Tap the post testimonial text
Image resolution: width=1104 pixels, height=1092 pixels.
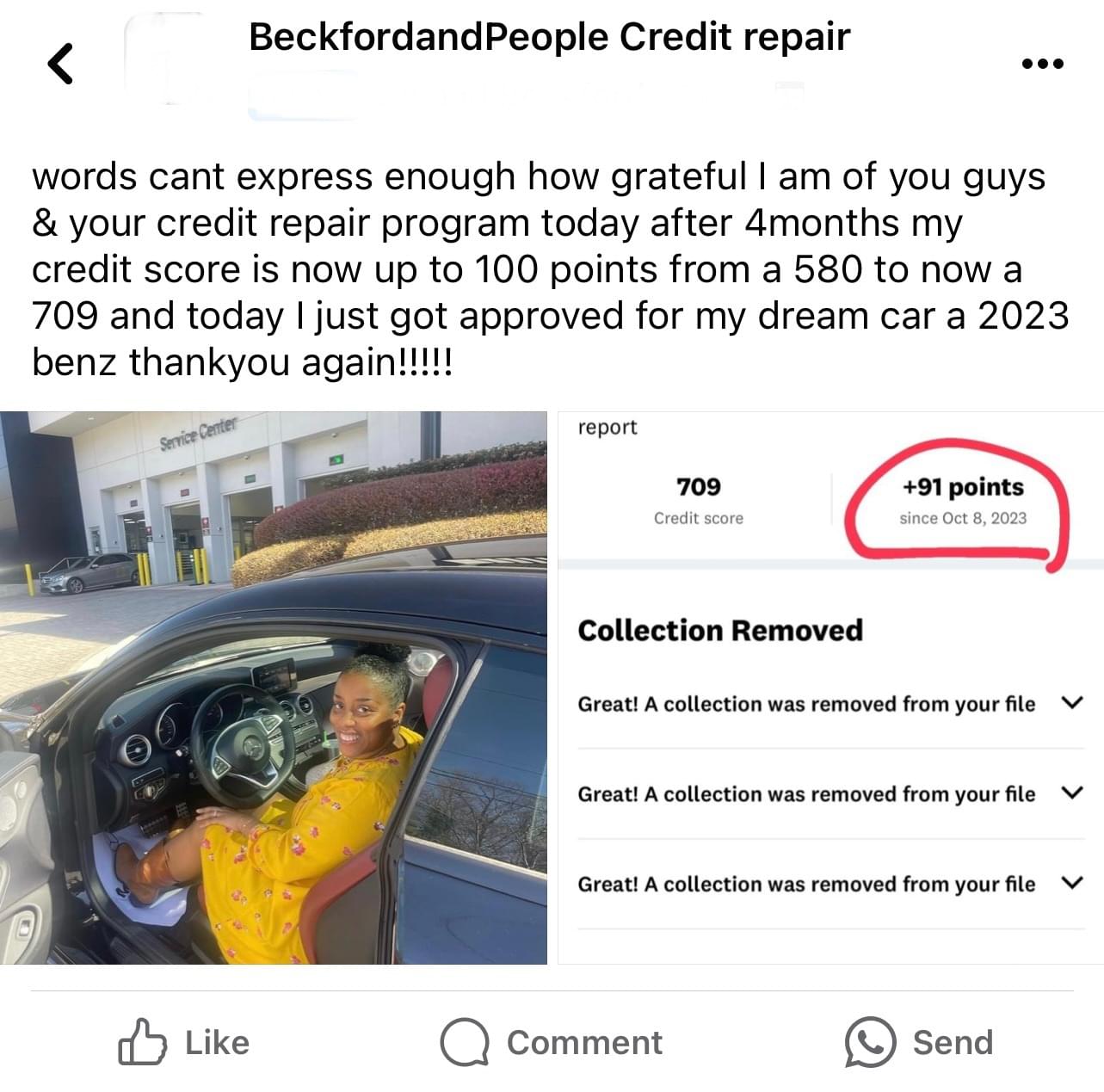tap(551, 269)
